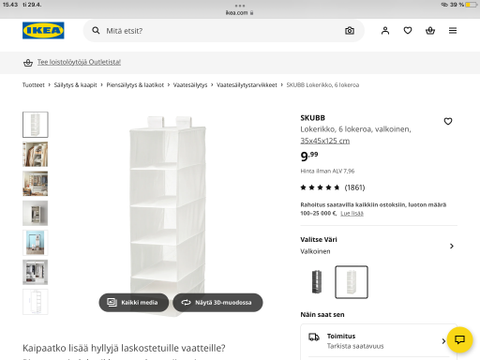Open the hamburger menu

453,31
